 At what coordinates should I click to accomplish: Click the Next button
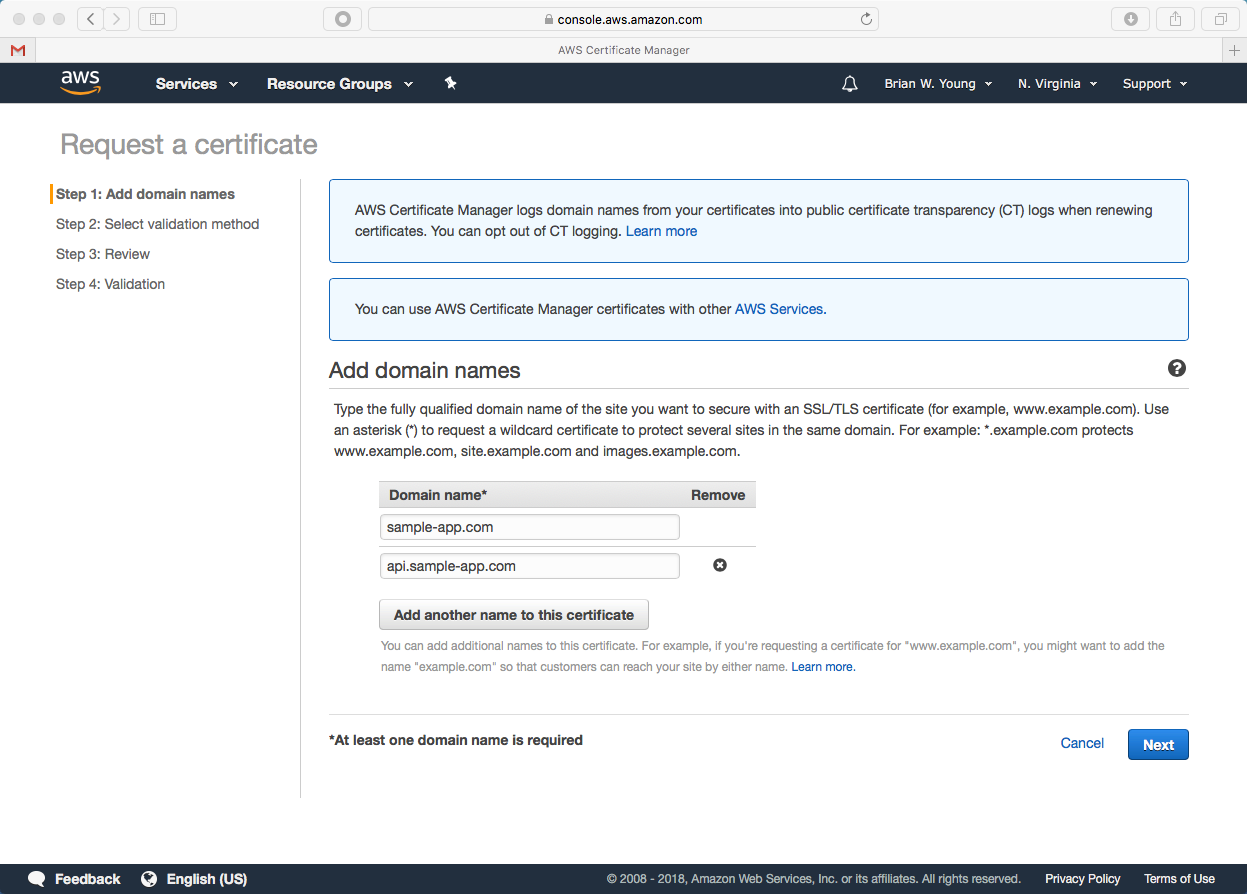[x=1158, y=744]
